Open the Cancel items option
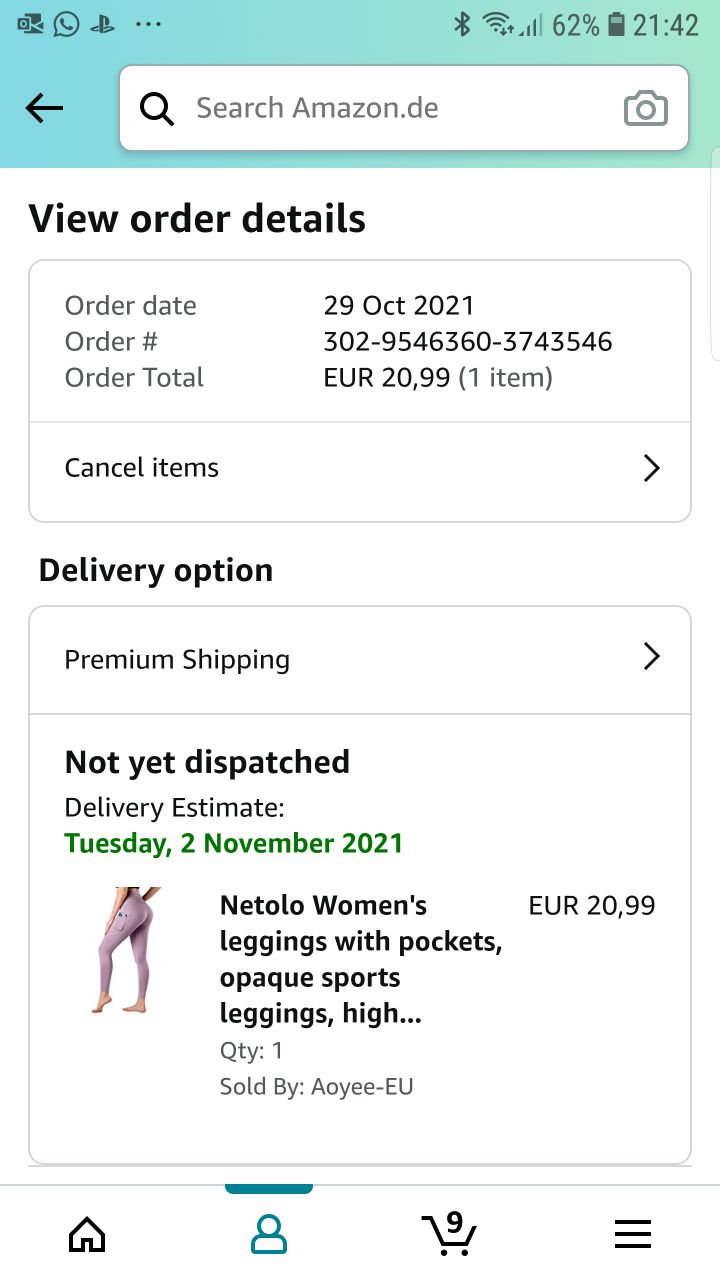 (142, 468)
